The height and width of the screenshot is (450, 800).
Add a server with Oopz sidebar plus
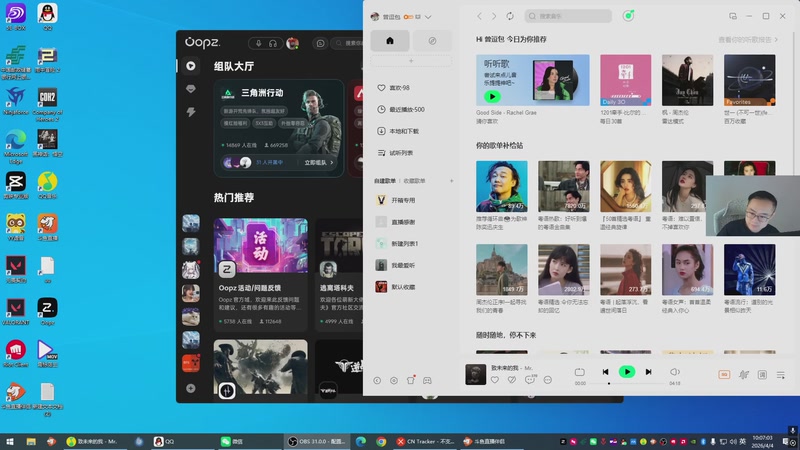[x=191, y=388]
